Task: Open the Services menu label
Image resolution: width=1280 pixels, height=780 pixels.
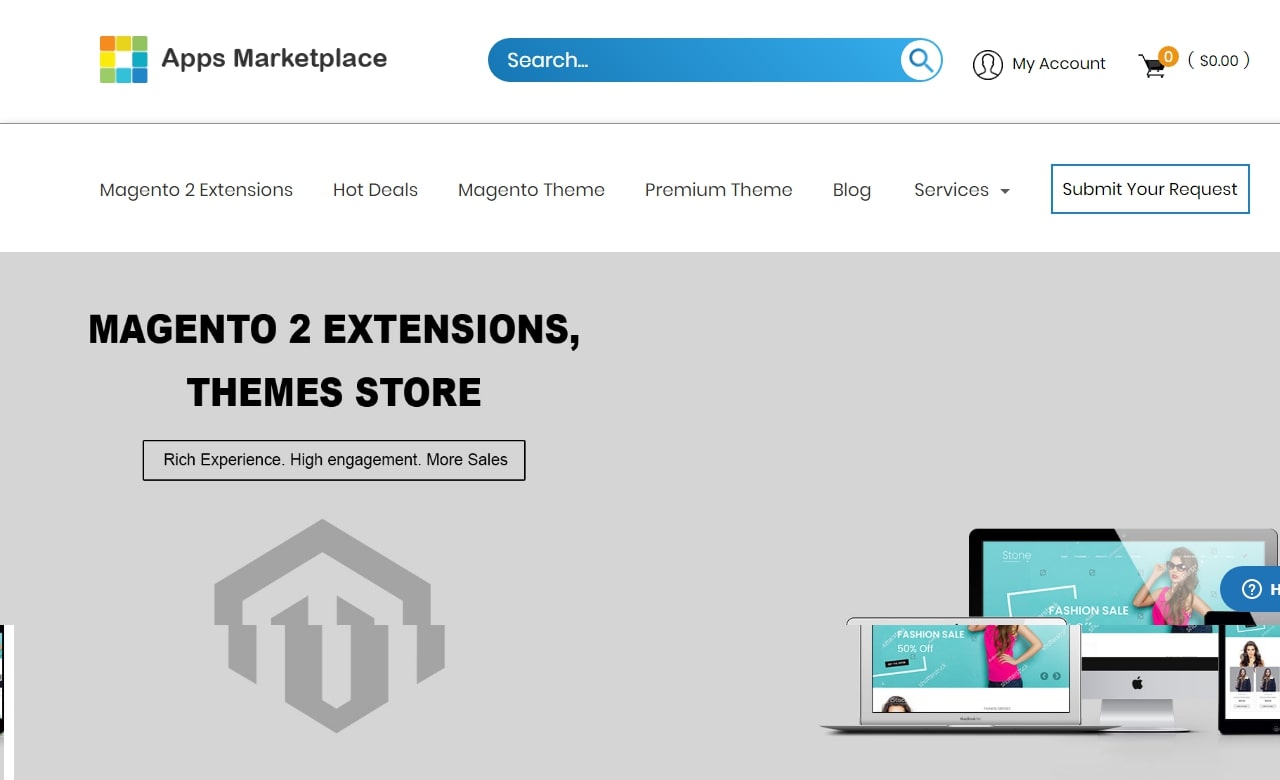Action: pyautogui.click(x=951, y=190)
